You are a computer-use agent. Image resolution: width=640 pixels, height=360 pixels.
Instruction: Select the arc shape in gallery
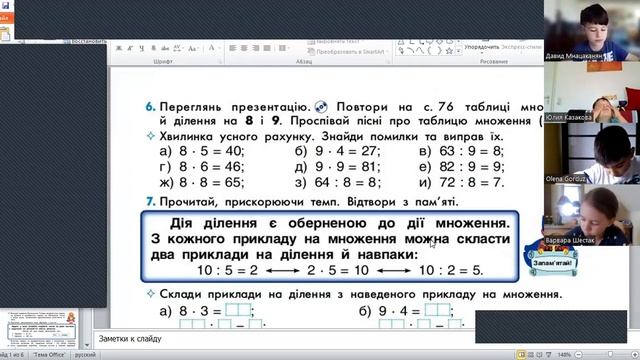[411, 51]
